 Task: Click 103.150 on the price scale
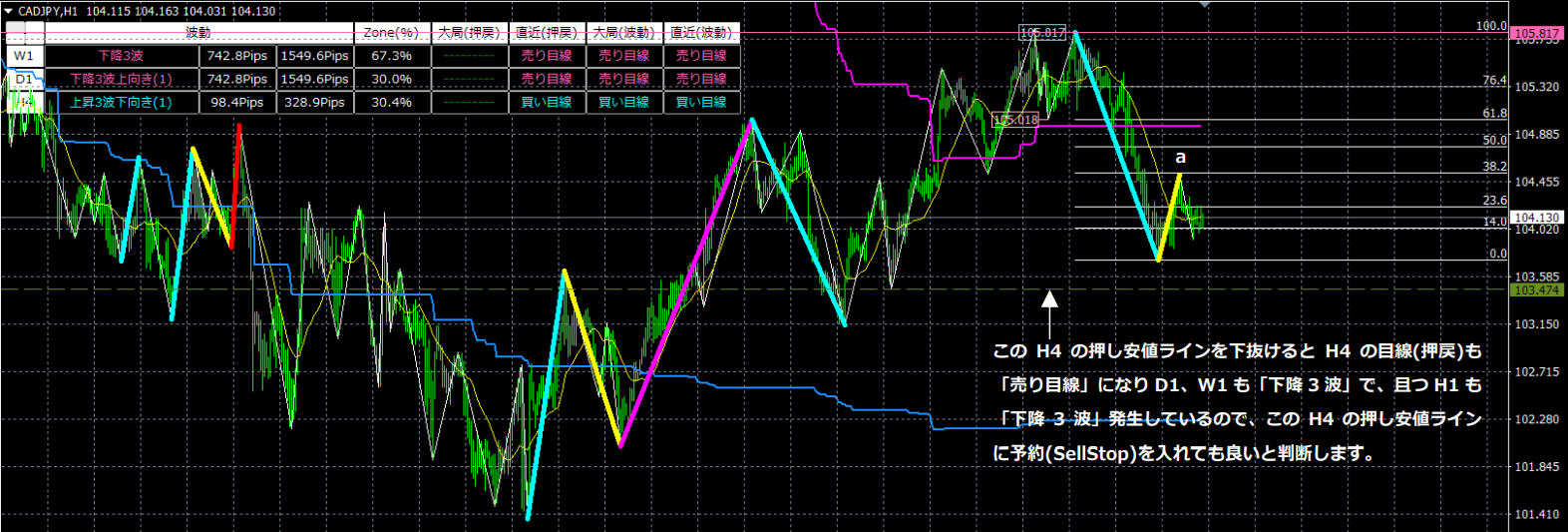1537,324
